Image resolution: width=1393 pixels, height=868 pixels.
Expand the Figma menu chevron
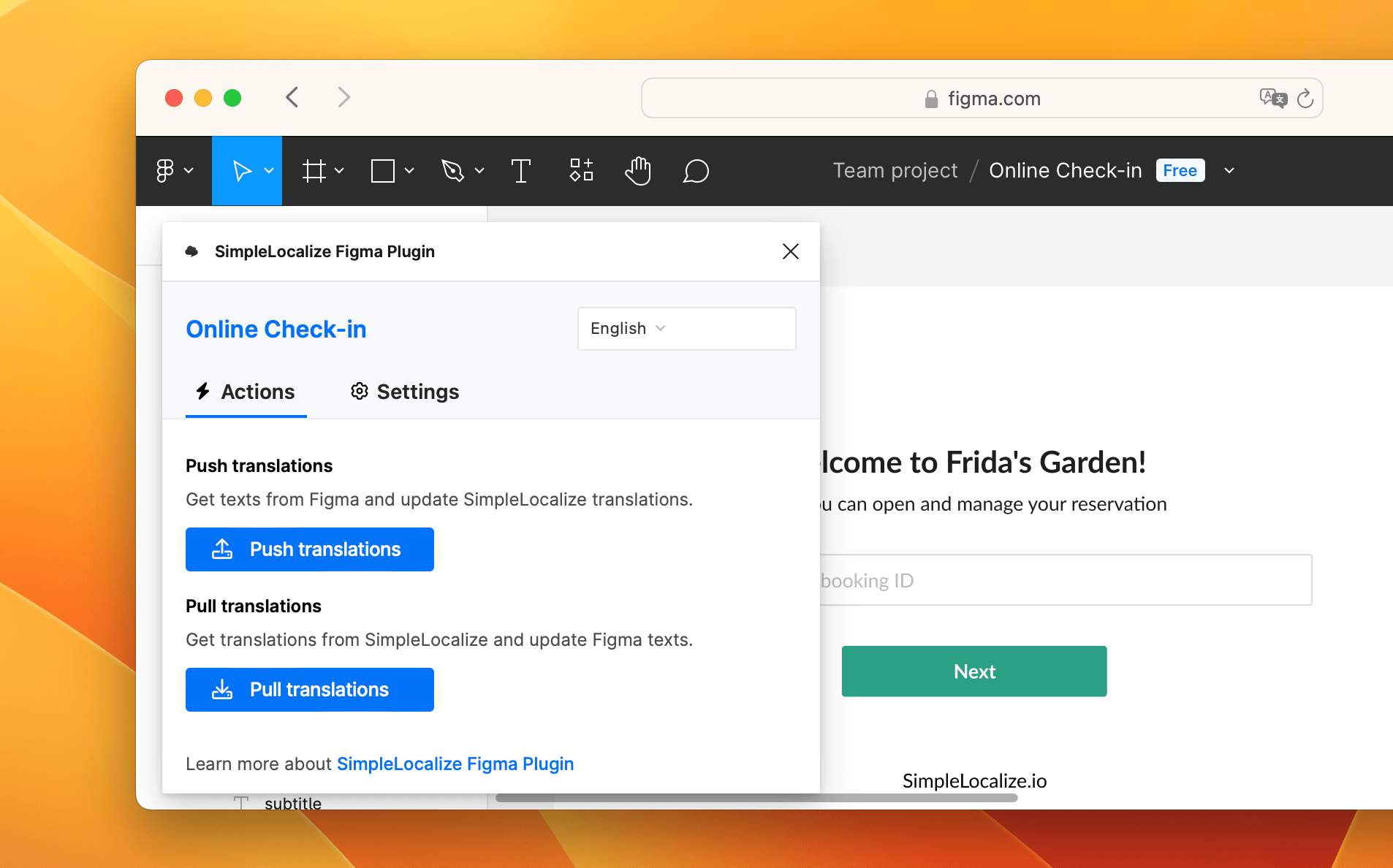click(189, 171)
